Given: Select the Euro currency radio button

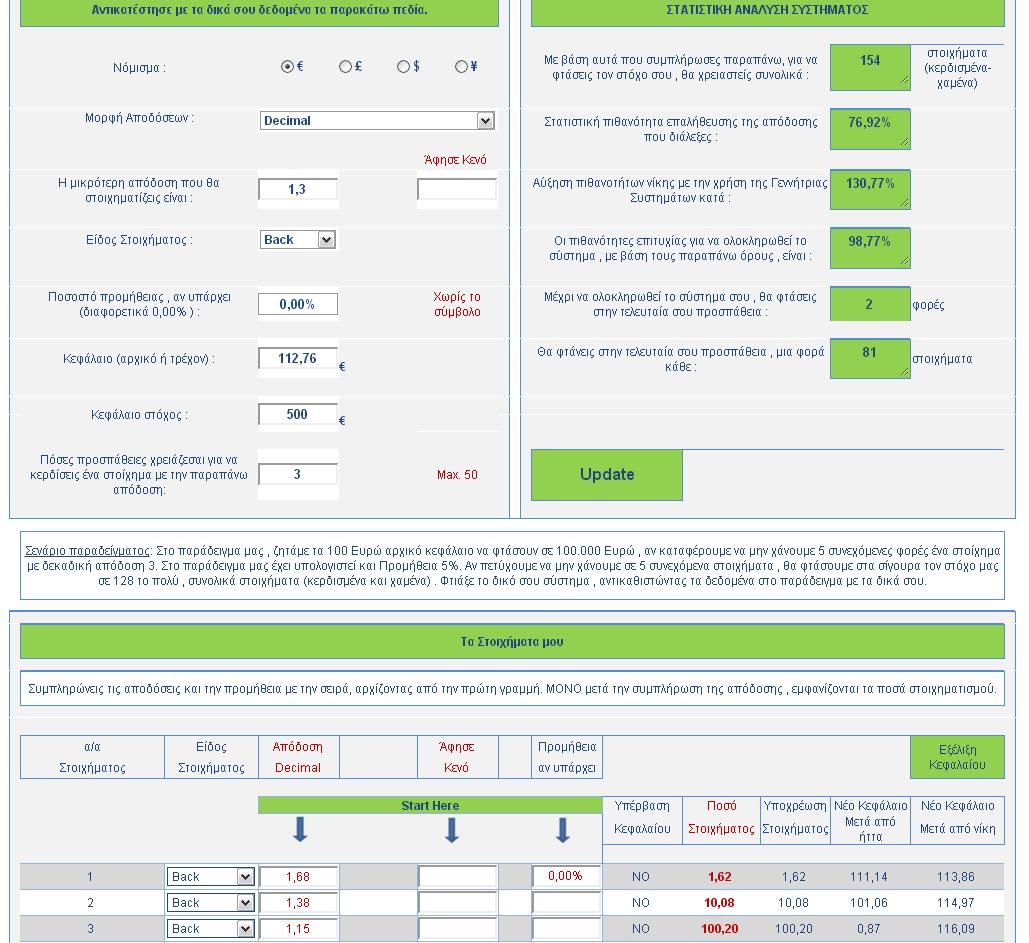Looking at the screenshot, I should (x=287, y=67).
